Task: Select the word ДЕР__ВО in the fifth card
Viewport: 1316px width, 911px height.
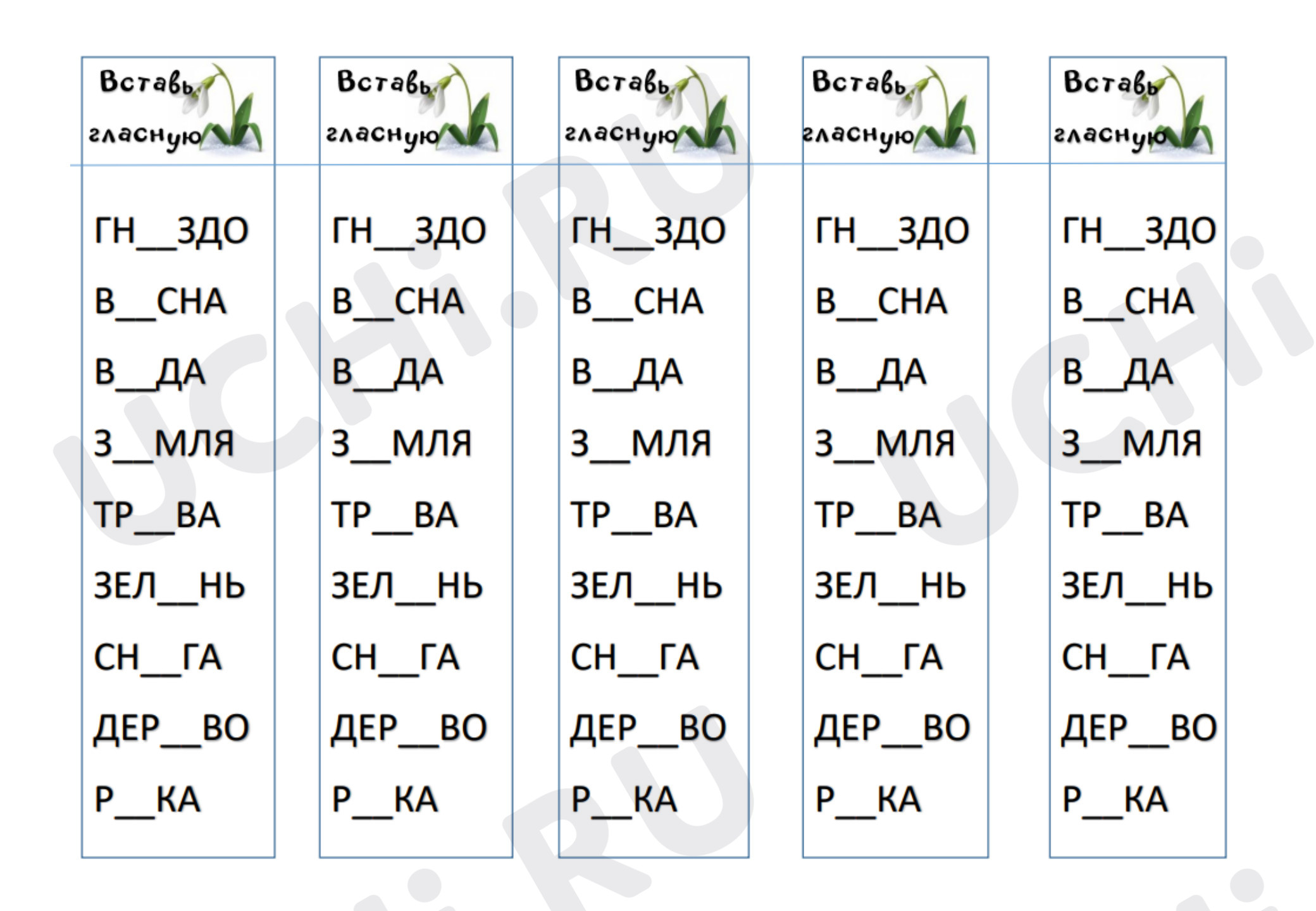Action: pos(1139,729)
